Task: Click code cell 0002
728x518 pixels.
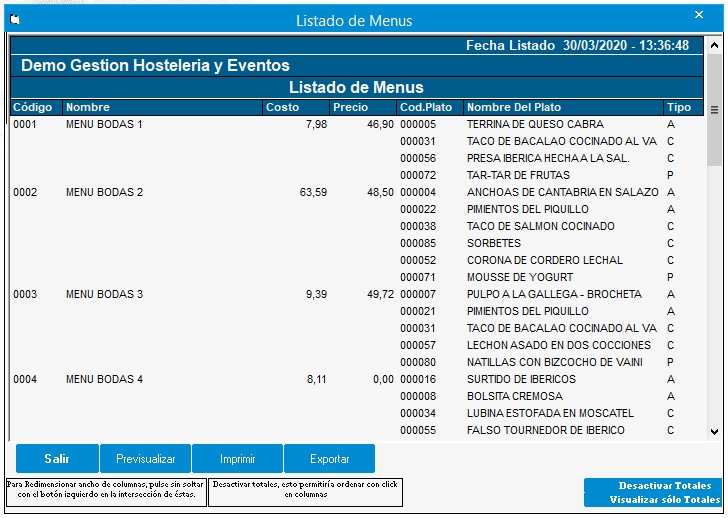Action: coord(25,192)
